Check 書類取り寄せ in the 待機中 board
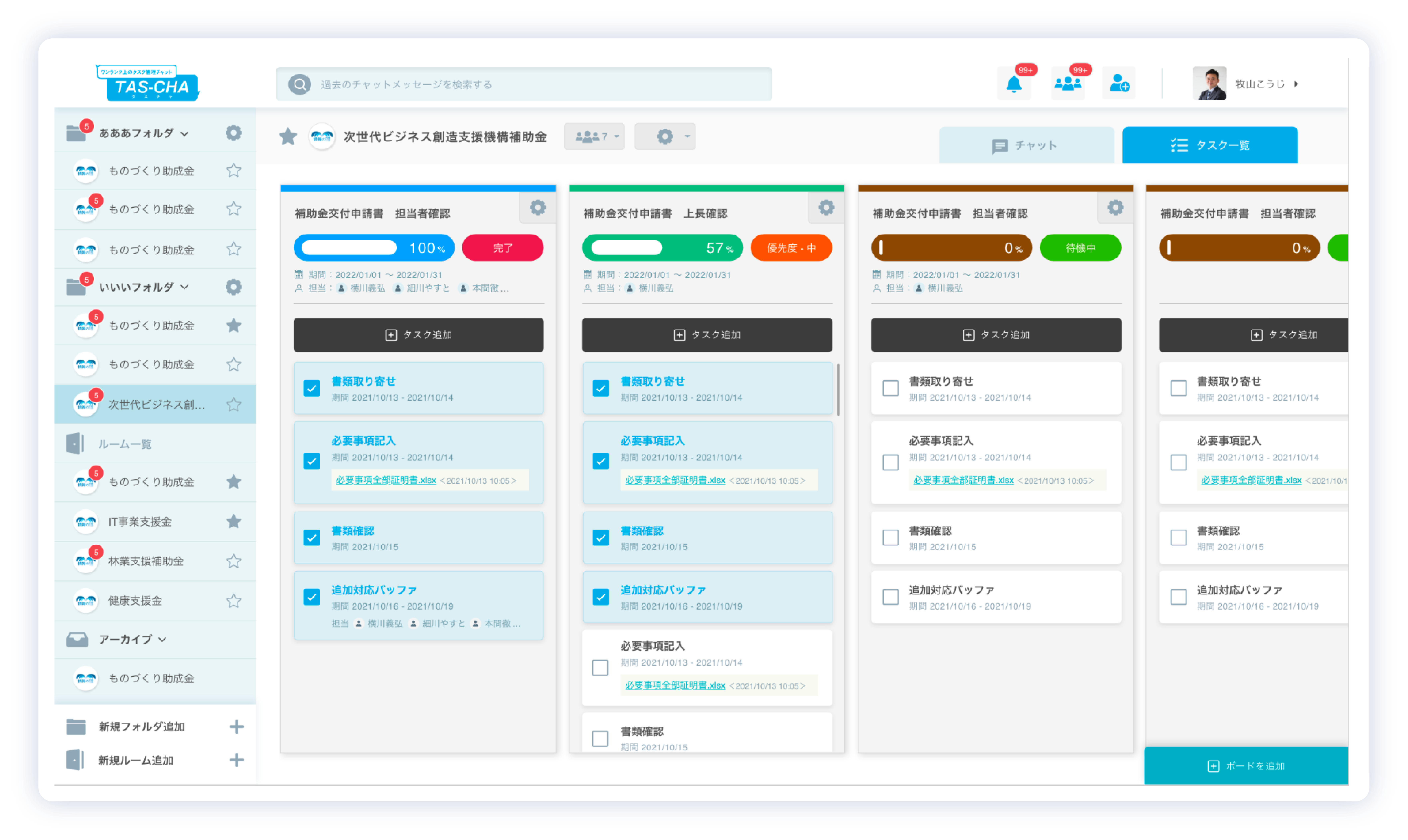The height and width of the screenshot is (840, 1408). (890, 388)
